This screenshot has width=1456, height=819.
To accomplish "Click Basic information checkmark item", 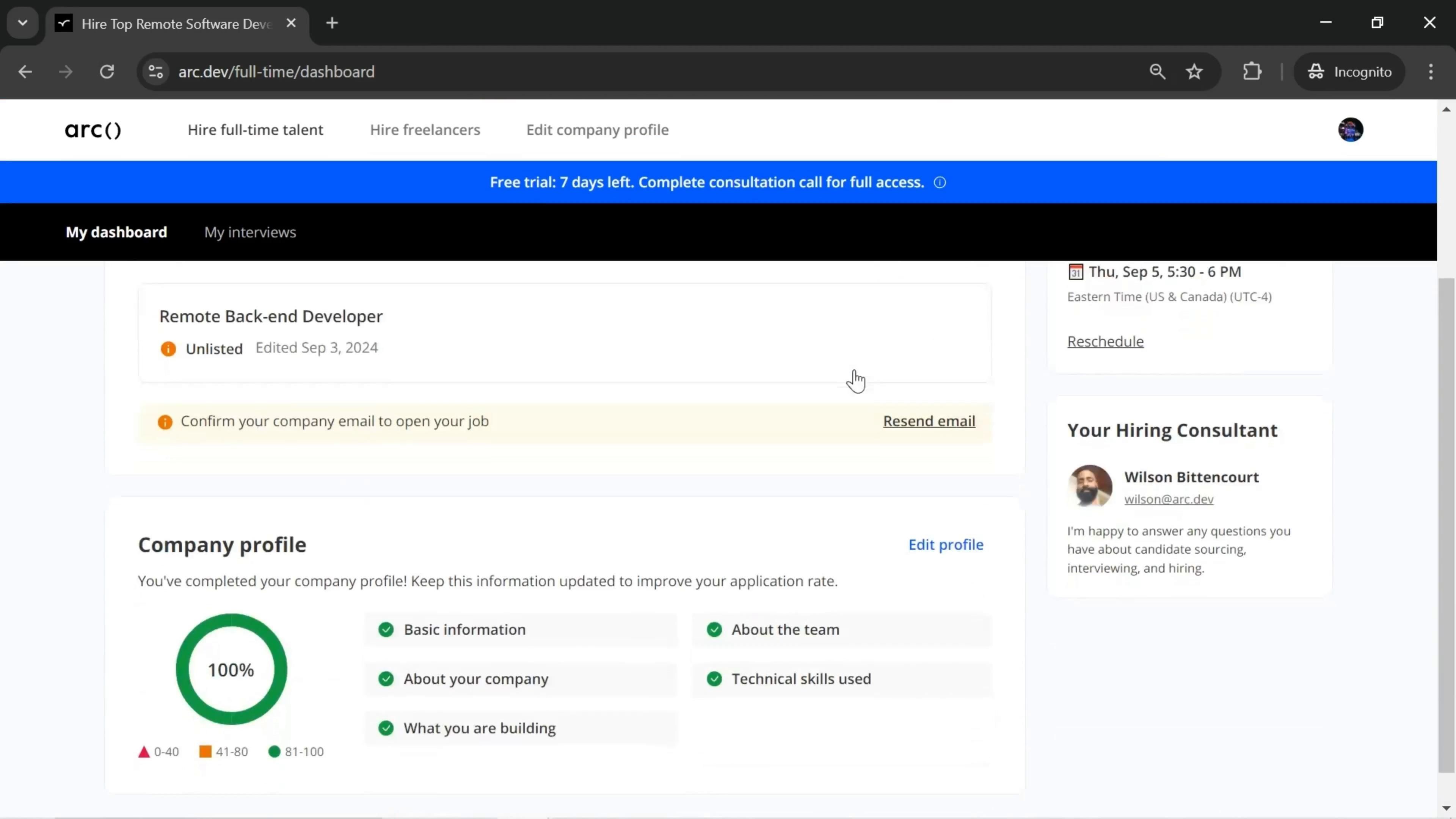I will pyautogui.click(x=464, y=630).
